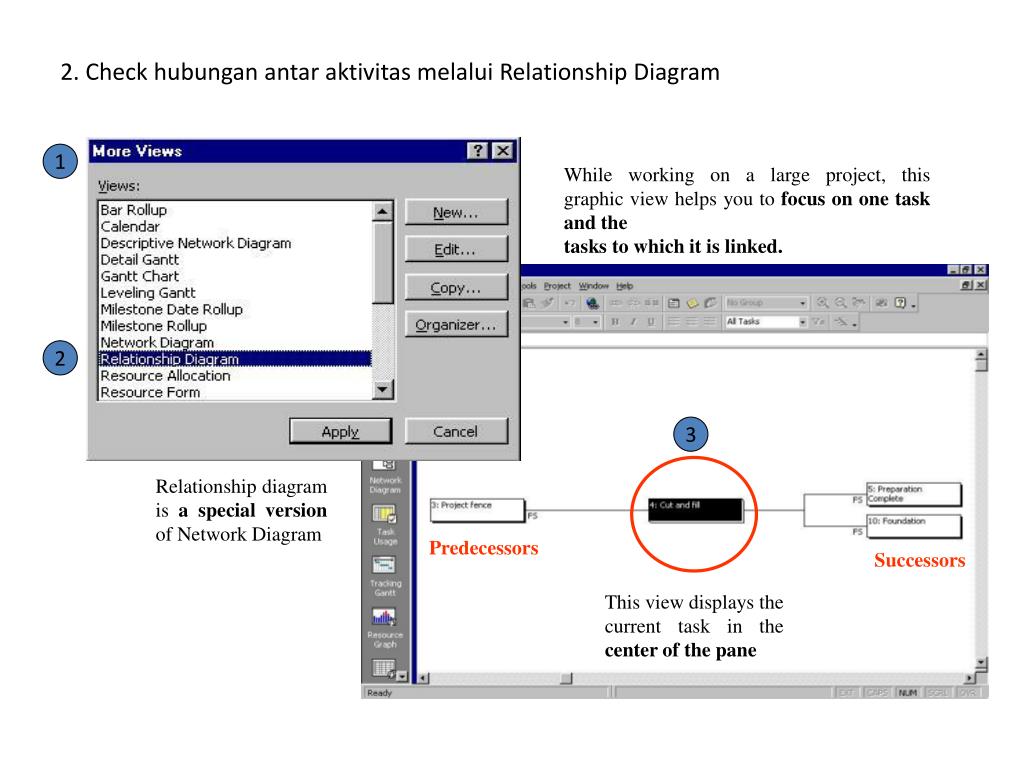Open Task Usage view in View Bar
This screenshot has height=768, width=1024.
385,525
